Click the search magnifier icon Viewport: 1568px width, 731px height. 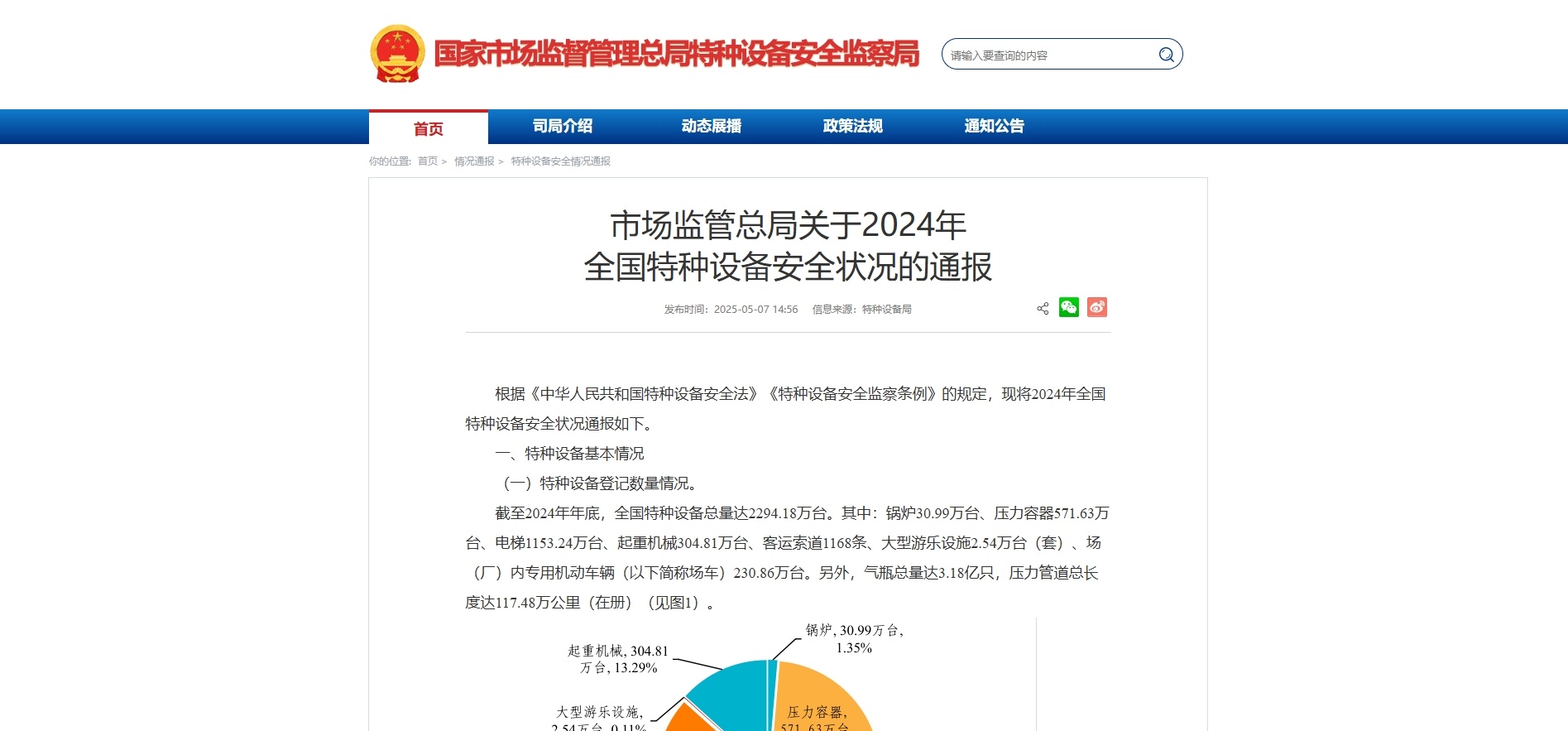pyautogui.click(x=1166, y=55)
